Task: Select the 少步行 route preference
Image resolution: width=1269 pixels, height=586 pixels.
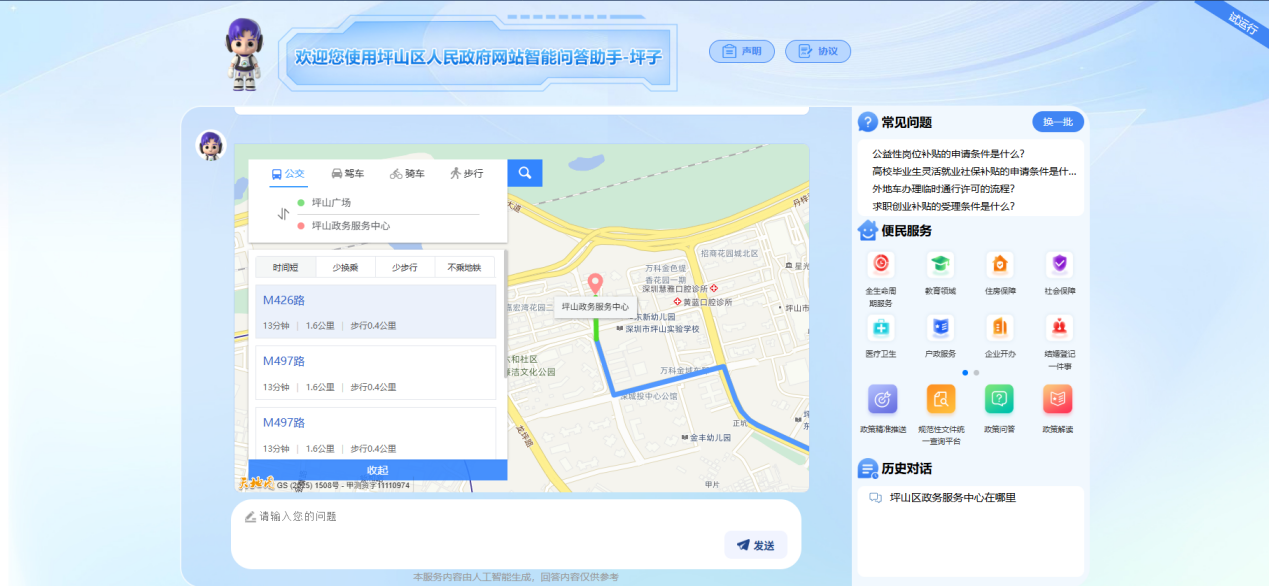Action: (x=405, y=267)
